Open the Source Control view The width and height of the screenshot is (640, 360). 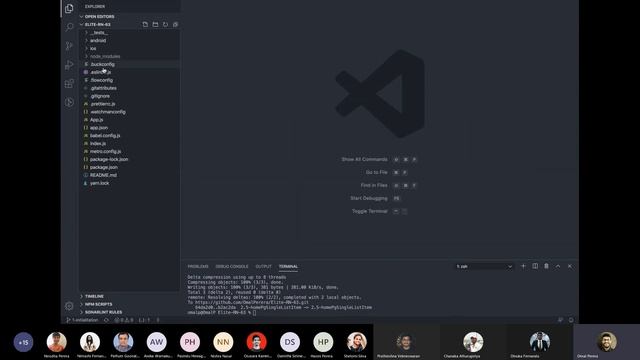[69, 46]
